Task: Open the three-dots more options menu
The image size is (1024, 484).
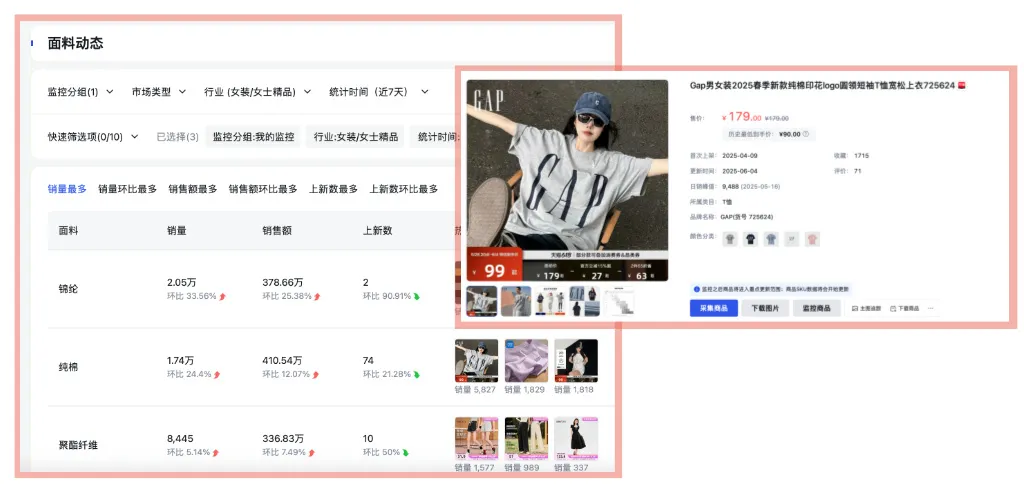Action: (x=931, y=308)
